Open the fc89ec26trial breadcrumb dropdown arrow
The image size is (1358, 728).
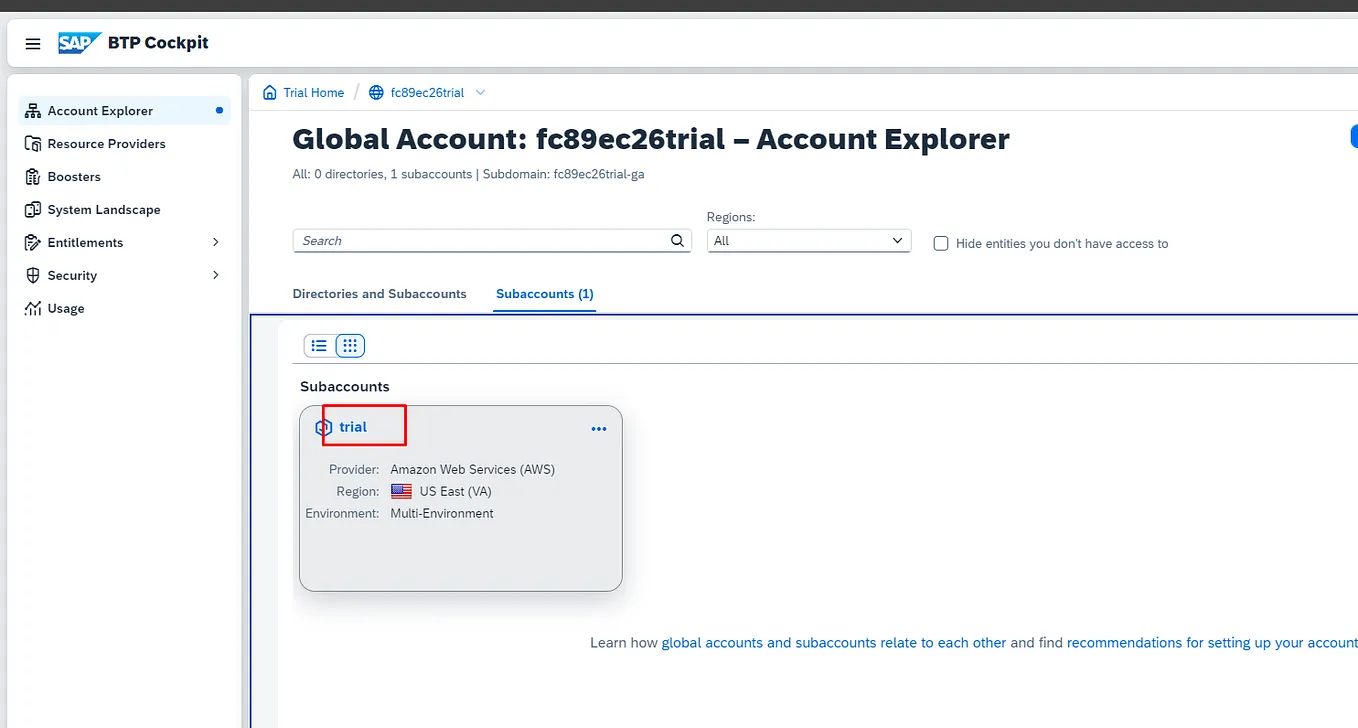click(480, 93)
